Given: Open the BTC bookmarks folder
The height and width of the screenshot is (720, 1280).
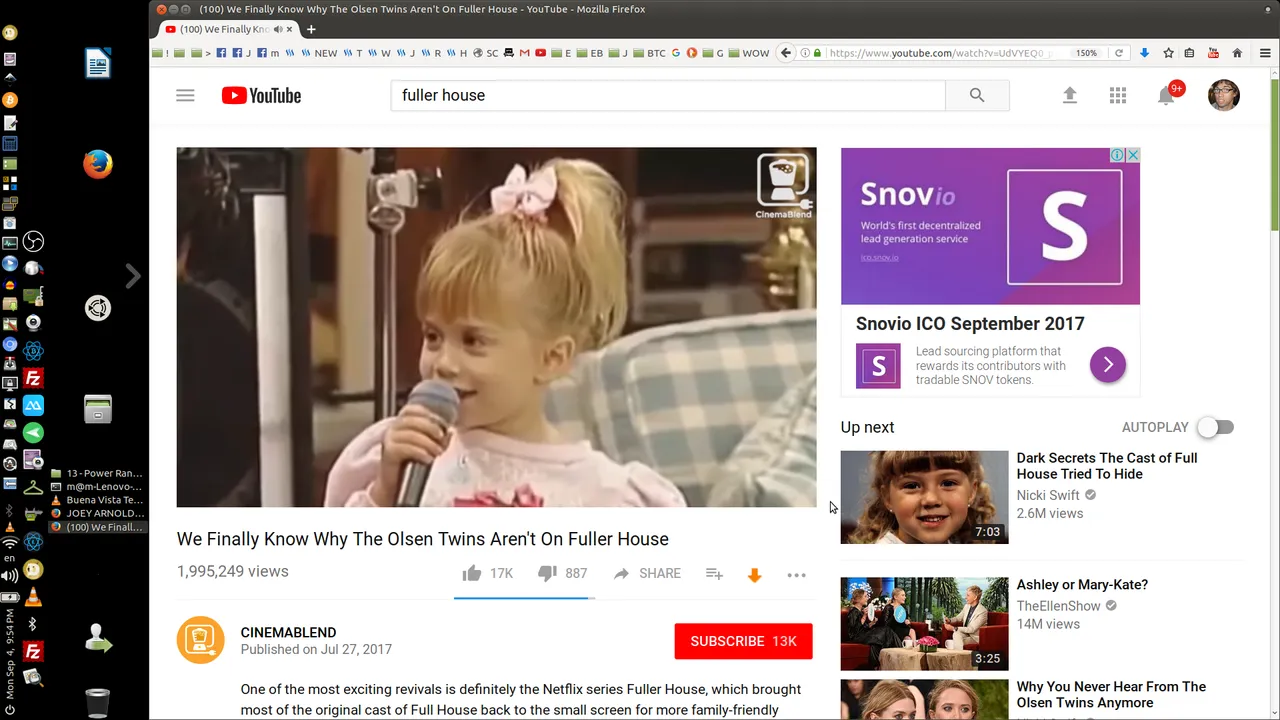Looking at the screenshot, I should click(649, 53).
